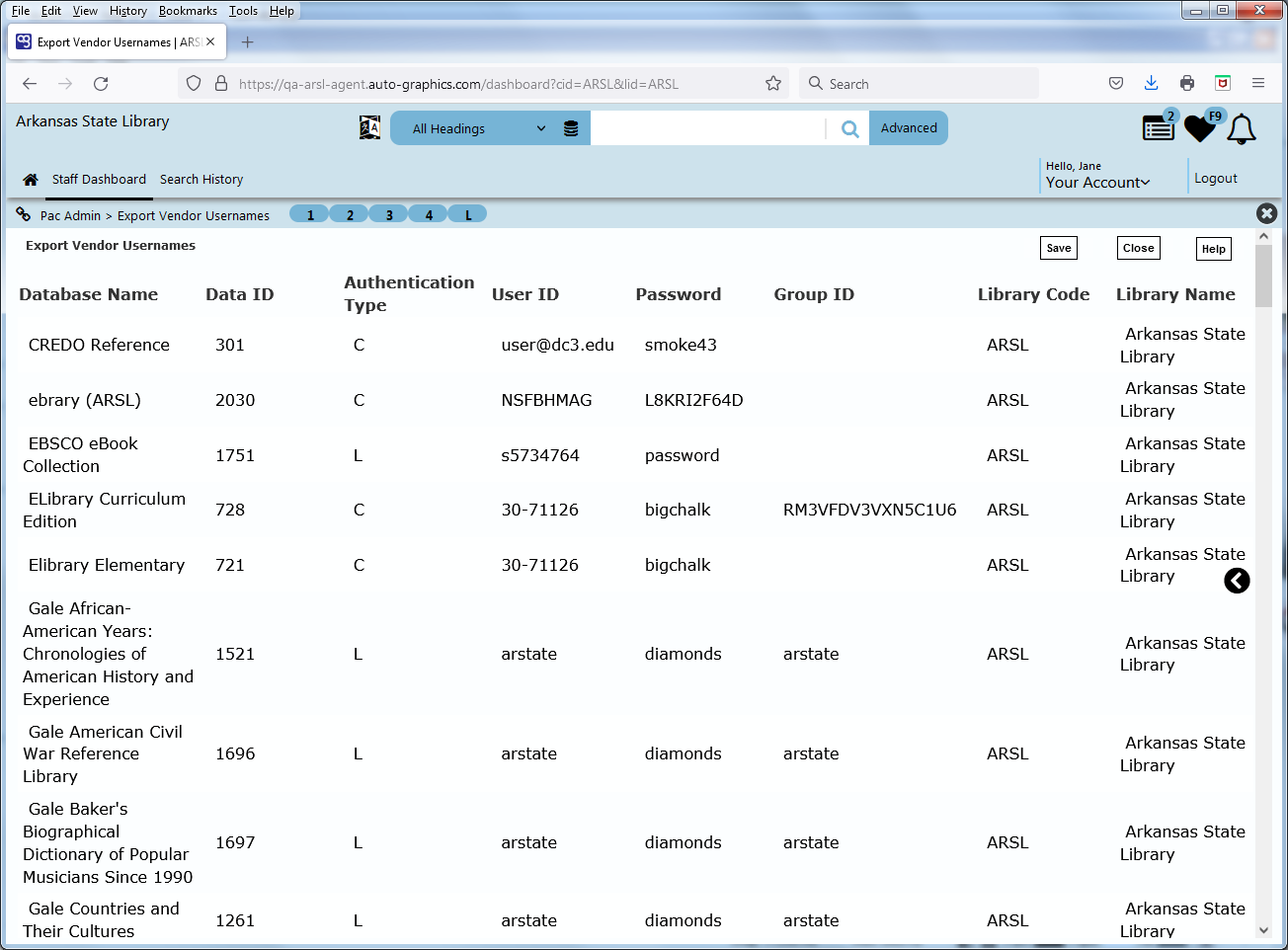Viewport: 1288px width, 950px height.
Task: Open the All Headings dropdown
Action: point(479,128)
